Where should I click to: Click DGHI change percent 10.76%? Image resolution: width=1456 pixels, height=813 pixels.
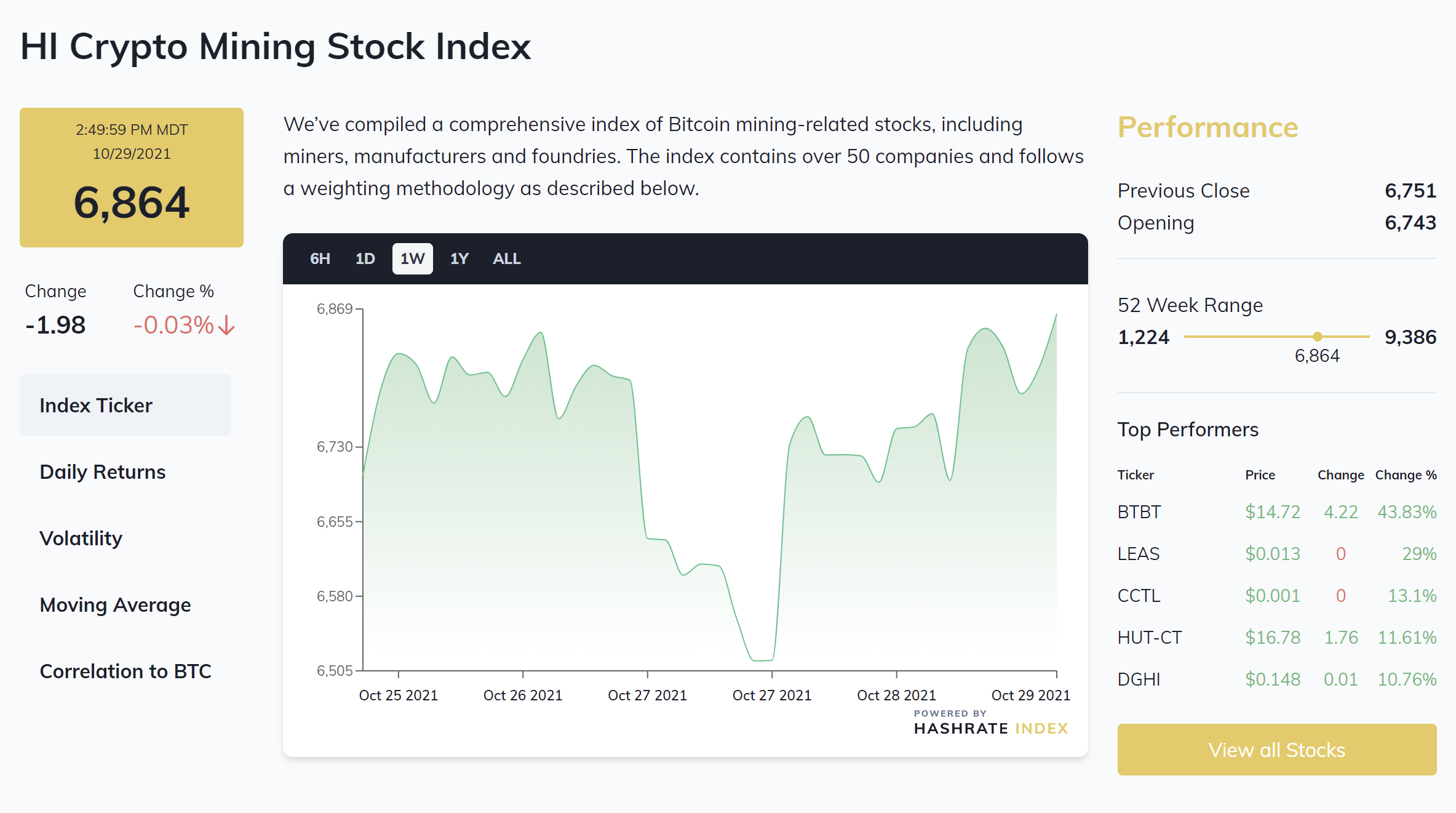[1407, 679]
